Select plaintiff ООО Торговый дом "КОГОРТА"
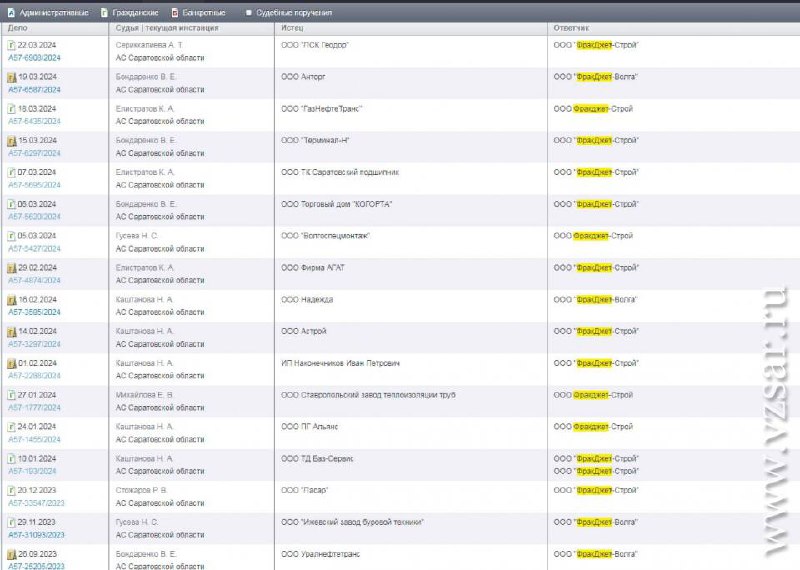This screenshot has height=570, width=800. coord(337,204)
